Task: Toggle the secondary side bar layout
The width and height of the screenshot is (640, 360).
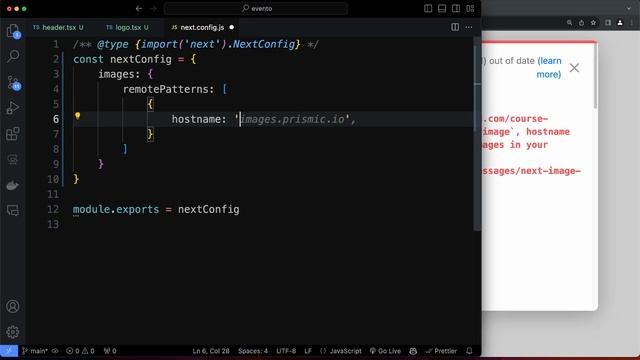Action: [x=456, y=9]
